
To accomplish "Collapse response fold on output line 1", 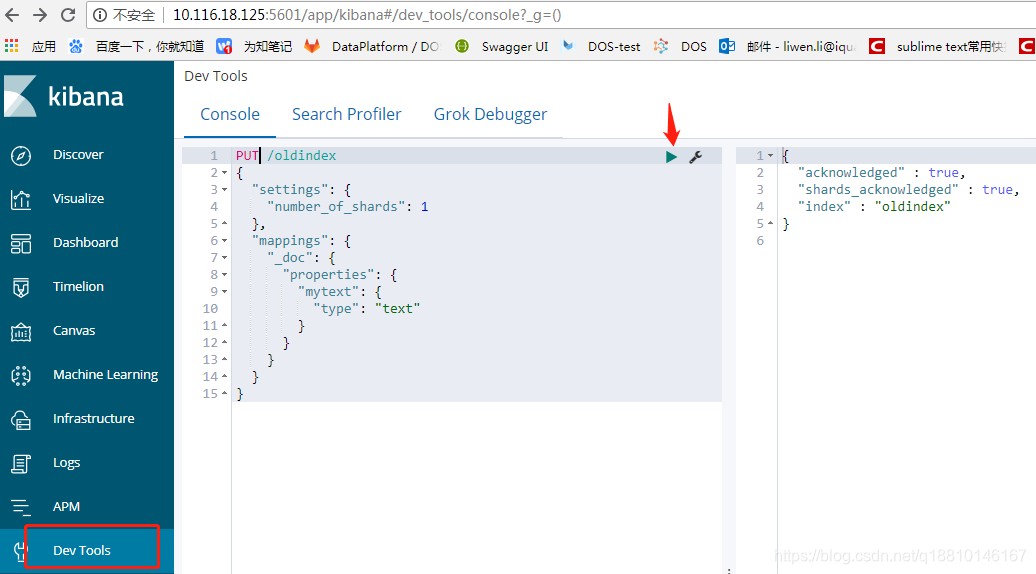I will (x=770, y=156).
